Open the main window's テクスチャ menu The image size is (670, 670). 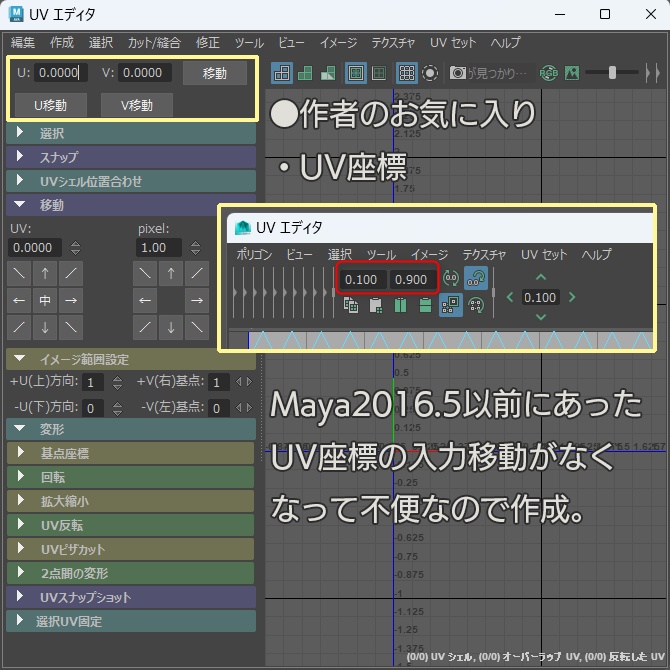coord(393,42)
